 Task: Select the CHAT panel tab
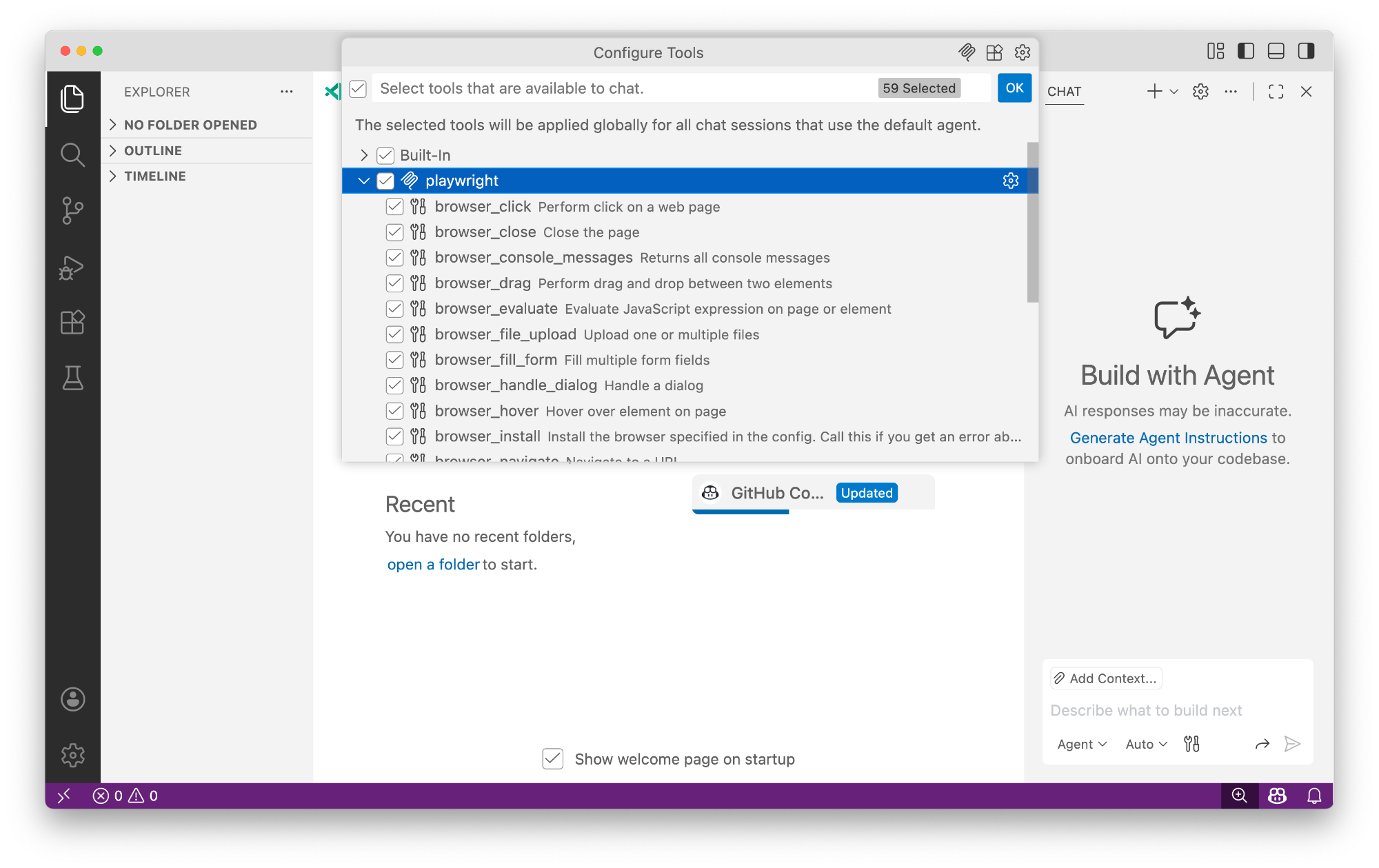(x=1064, y=92)
